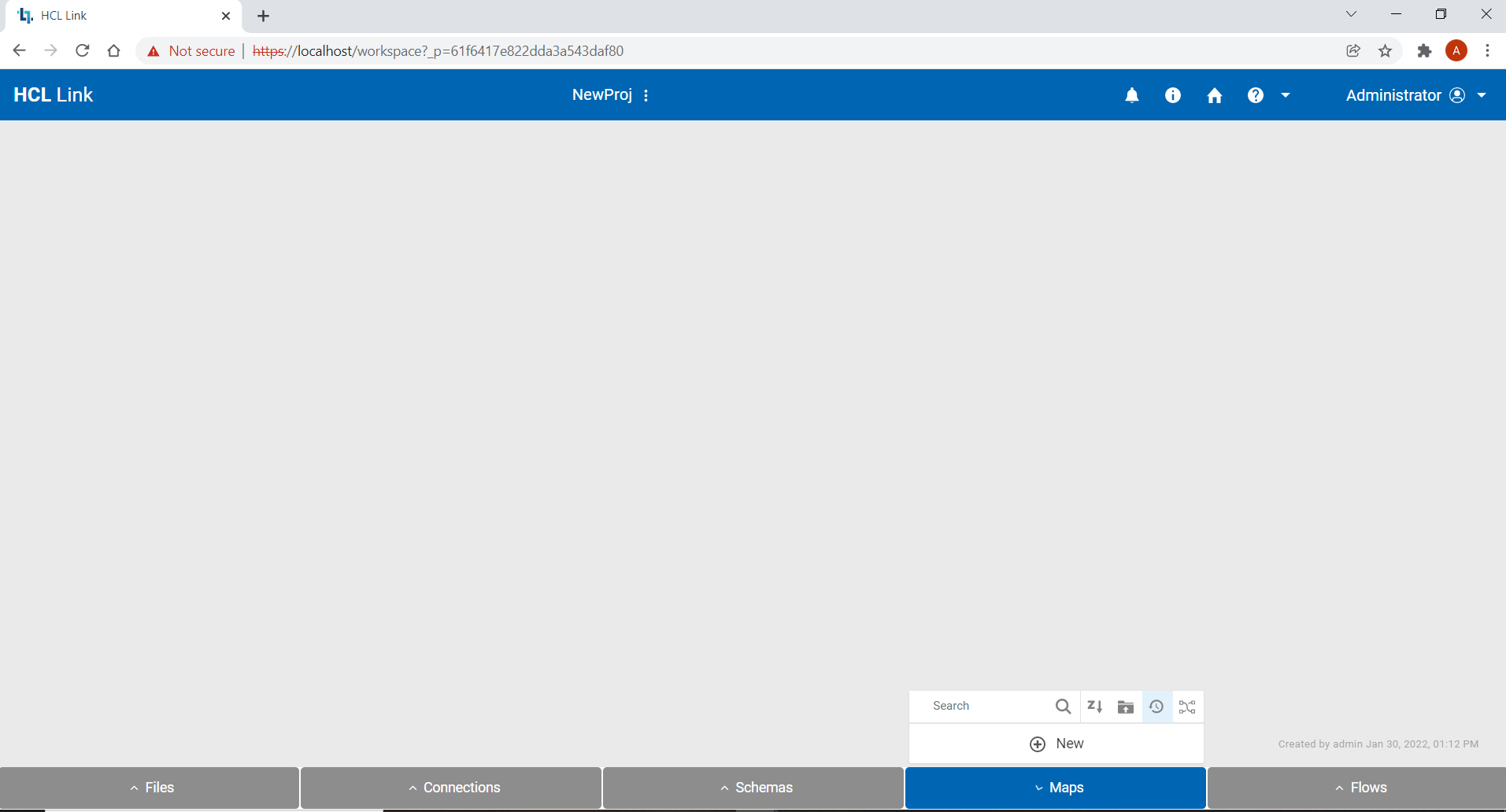Screen dimensions: 1506x812
Task: Toggle the recently-modified filter off
Action: 1156,706
